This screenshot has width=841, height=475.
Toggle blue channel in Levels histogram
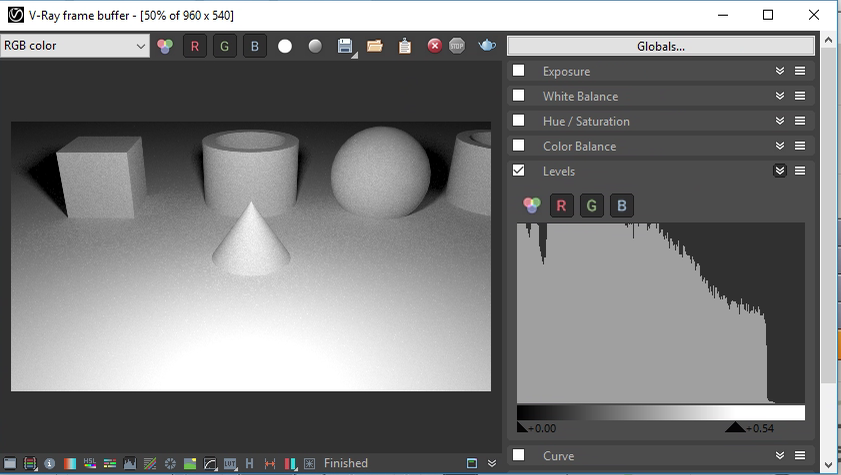[622, 205]
